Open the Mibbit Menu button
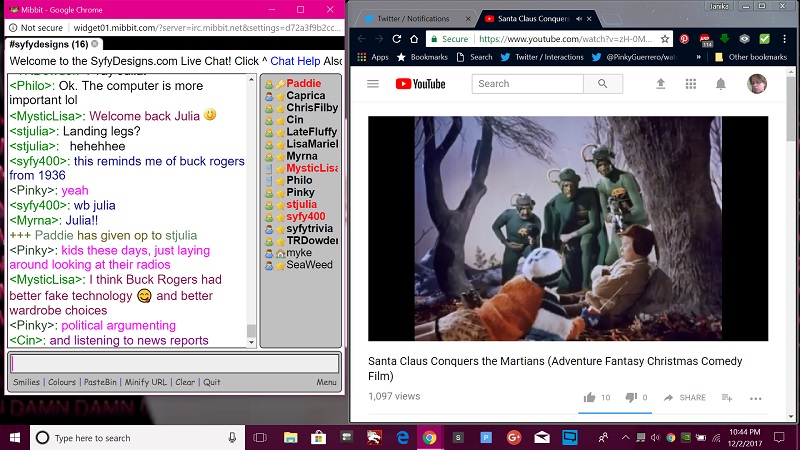Screen dimensions: 800x450 click(x=326, y=382)
